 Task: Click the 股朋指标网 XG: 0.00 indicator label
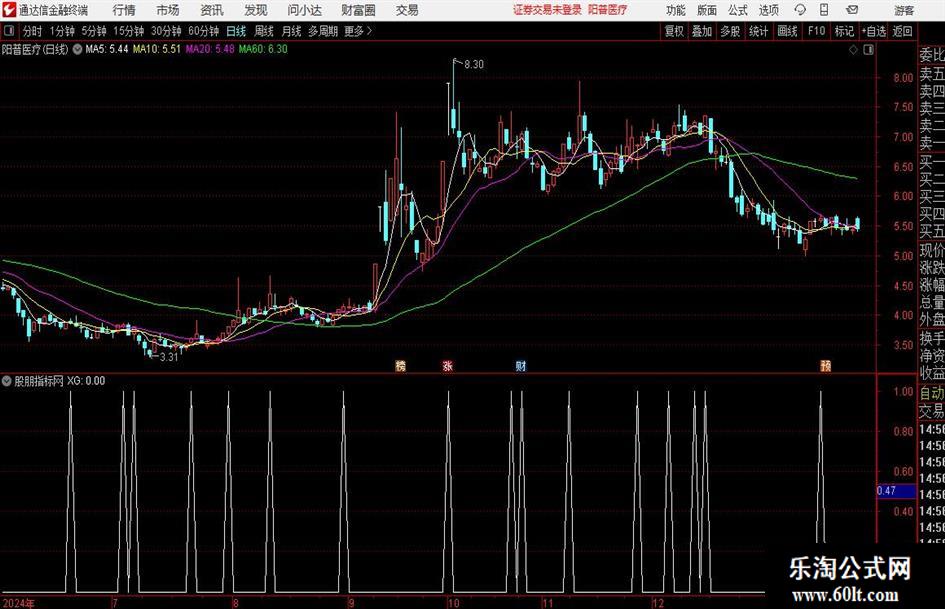point(60,381)
